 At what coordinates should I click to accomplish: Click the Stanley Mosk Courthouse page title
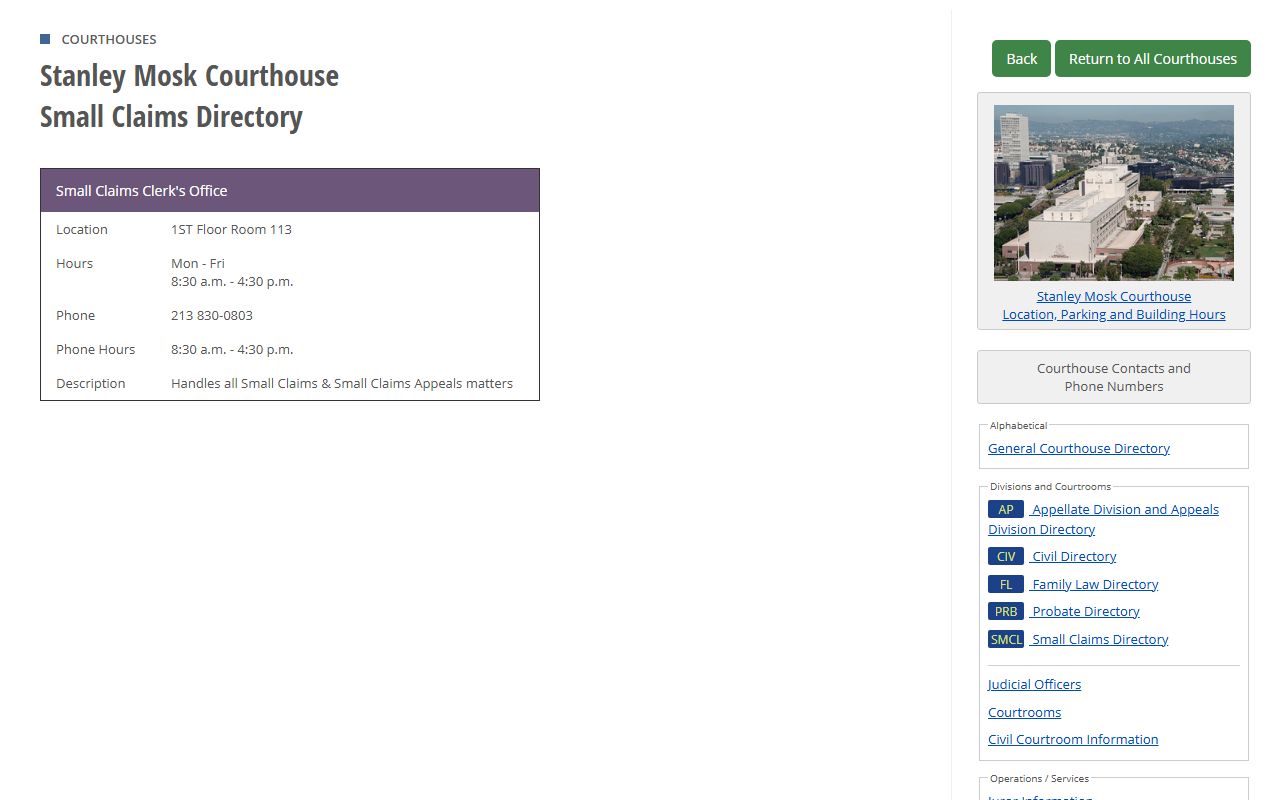(189, 76)
